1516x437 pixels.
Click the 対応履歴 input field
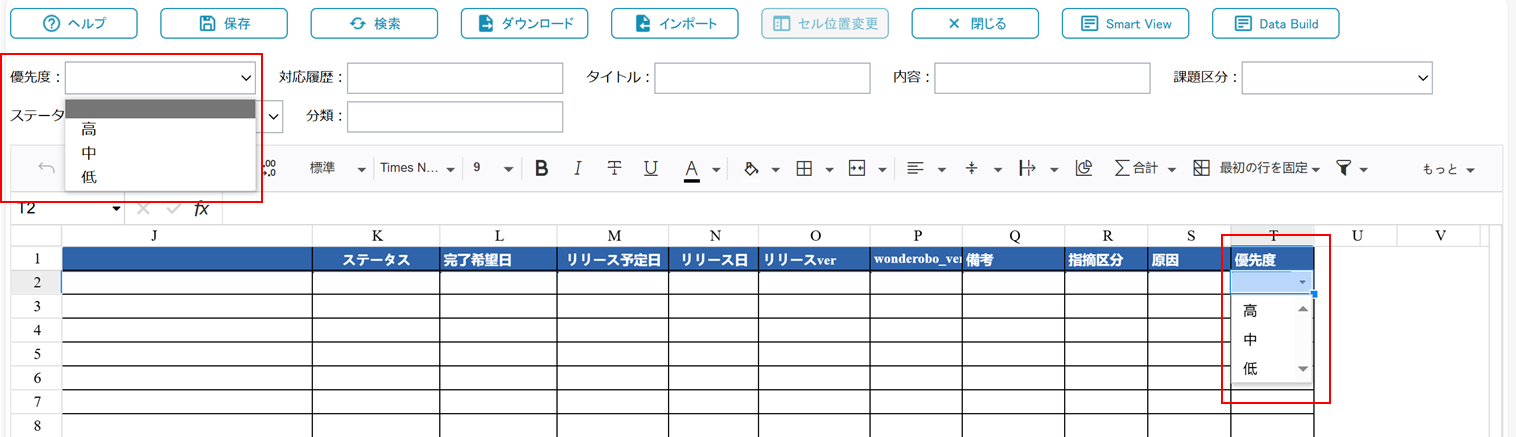(455, 77)
